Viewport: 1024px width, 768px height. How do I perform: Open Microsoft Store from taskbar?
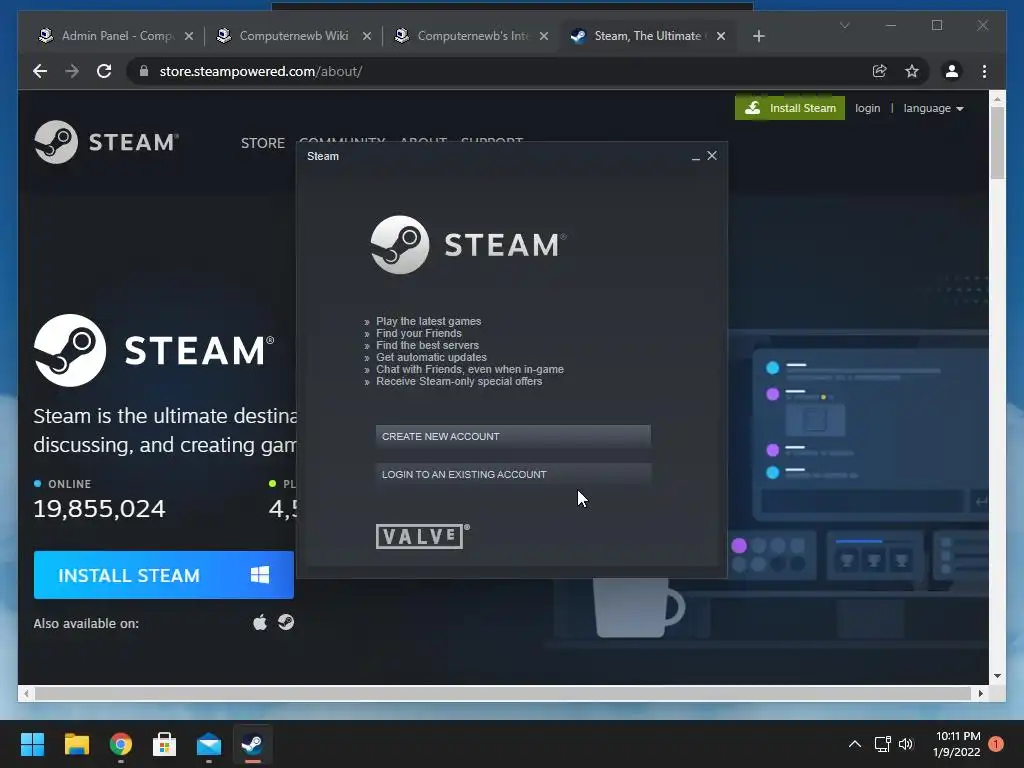click(165, 744)
